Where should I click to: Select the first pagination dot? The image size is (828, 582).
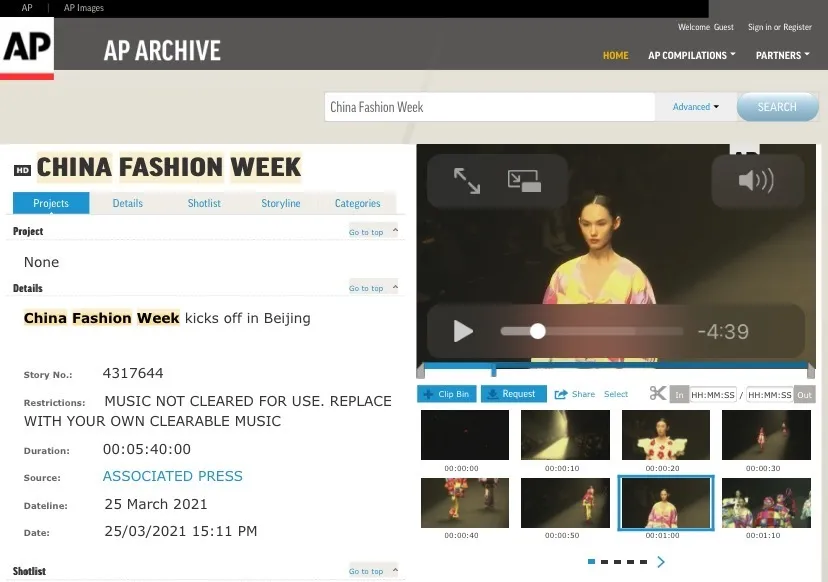[x=591, y=562]
